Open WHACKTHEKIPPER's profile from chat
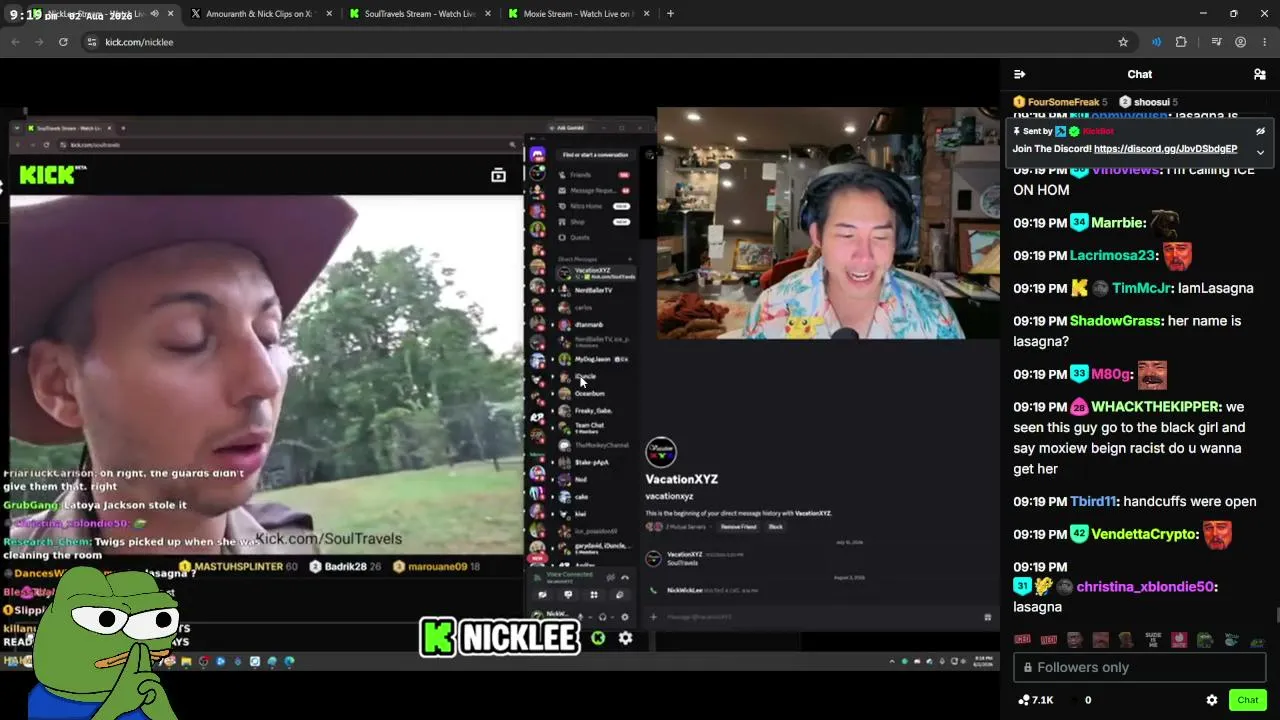 point(1155,407)
